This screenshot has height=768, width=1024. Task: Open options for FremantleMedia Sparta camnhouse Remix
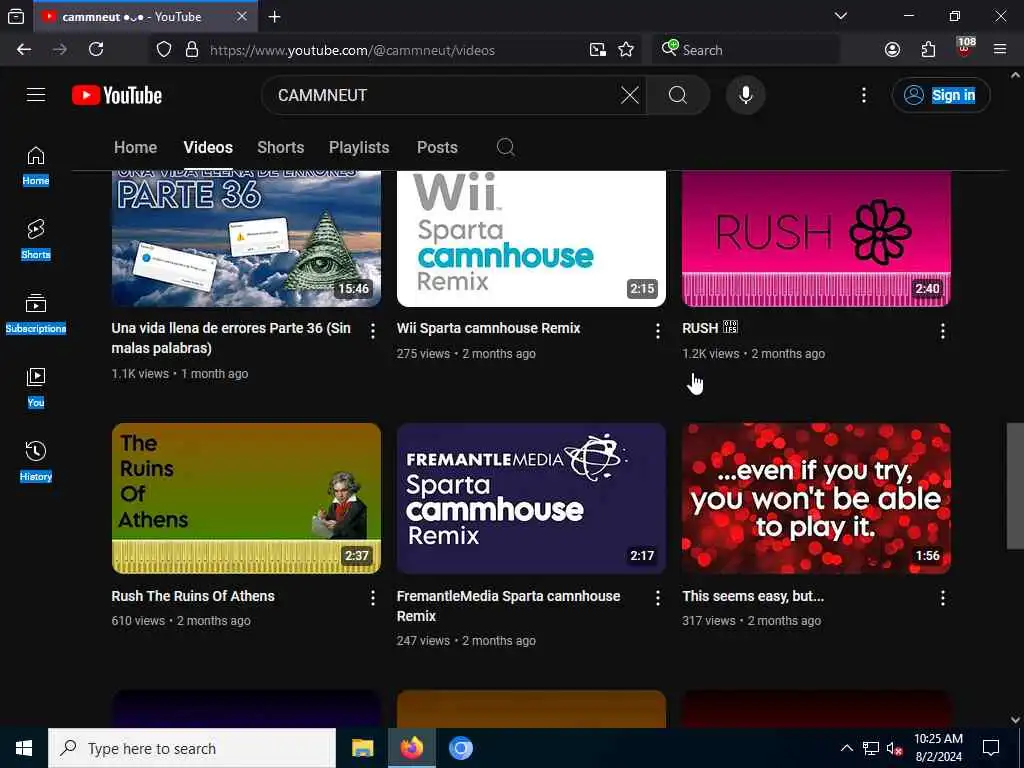[x=658, y=598]
